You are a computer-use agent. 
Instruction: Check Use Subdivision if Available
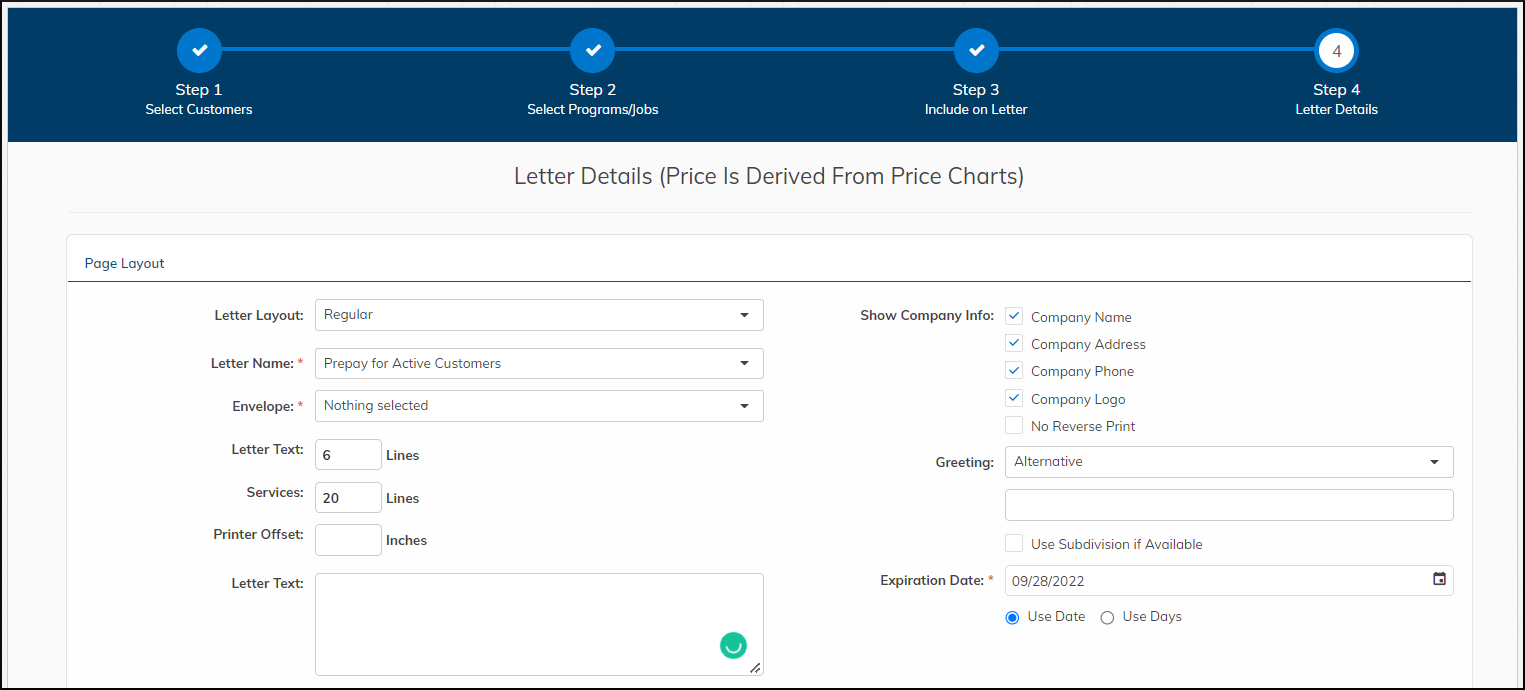pyautogui.click(x=1014, y=543)
